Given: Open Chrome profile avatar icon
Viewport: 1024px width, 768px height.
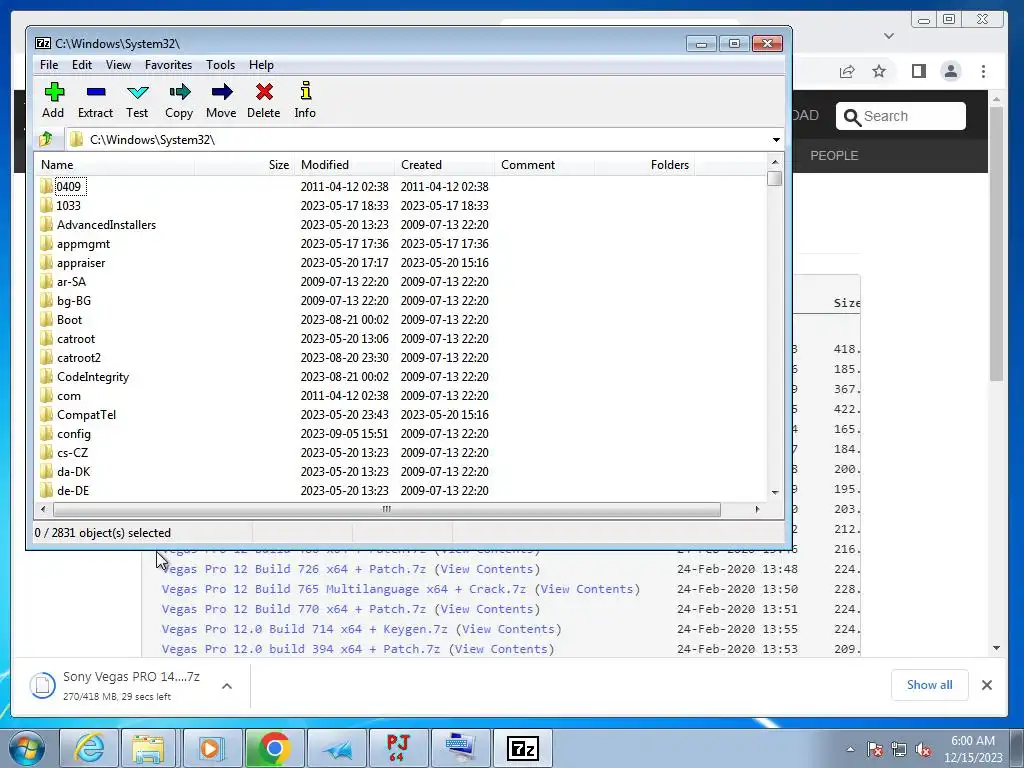Looking at the screenshot, I should (x=951, y=71).
